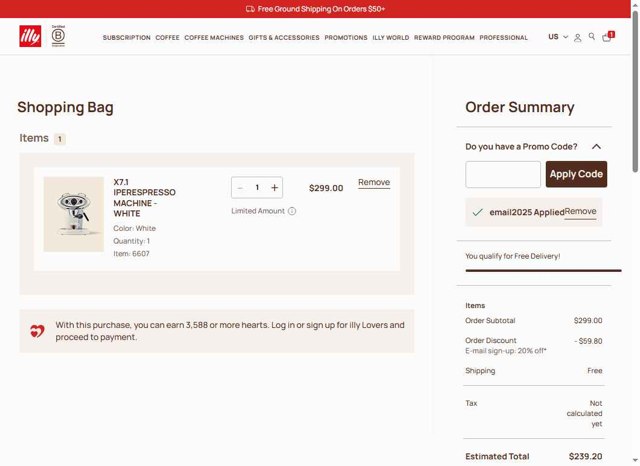This screenshot has height=466, width=640.
Task: Click the Color: White text
Action: (x=134, y=229)
